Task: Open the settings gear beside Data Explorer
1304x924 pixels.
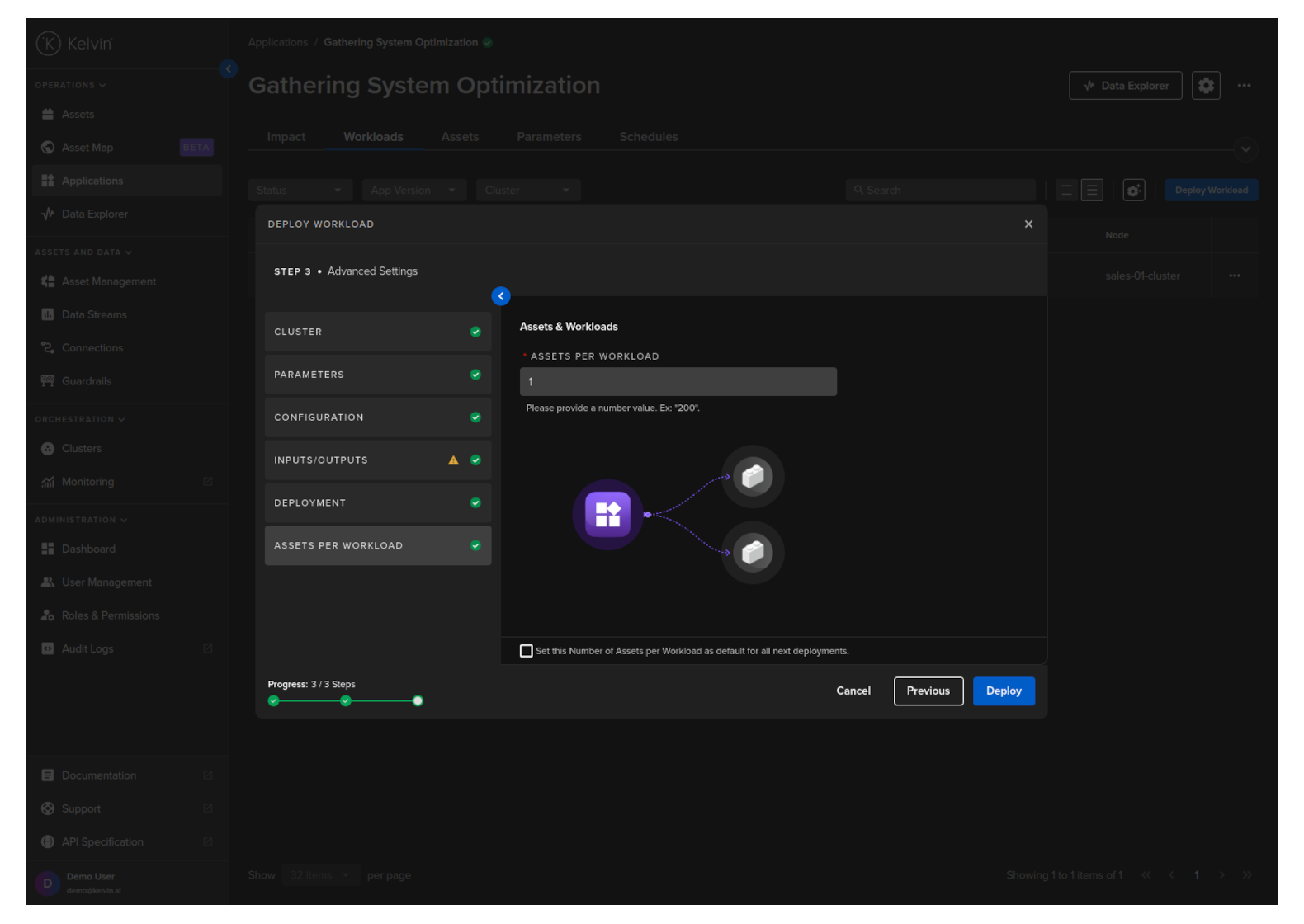Action: [1206, 86]
